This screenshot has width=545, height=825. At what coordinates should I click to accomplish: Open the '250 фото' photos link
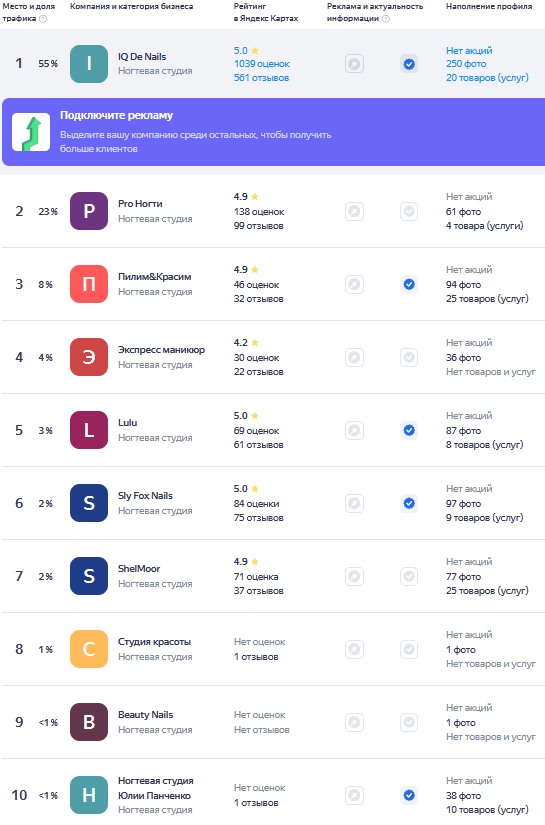pyautogui.click(x=466, y=64)
